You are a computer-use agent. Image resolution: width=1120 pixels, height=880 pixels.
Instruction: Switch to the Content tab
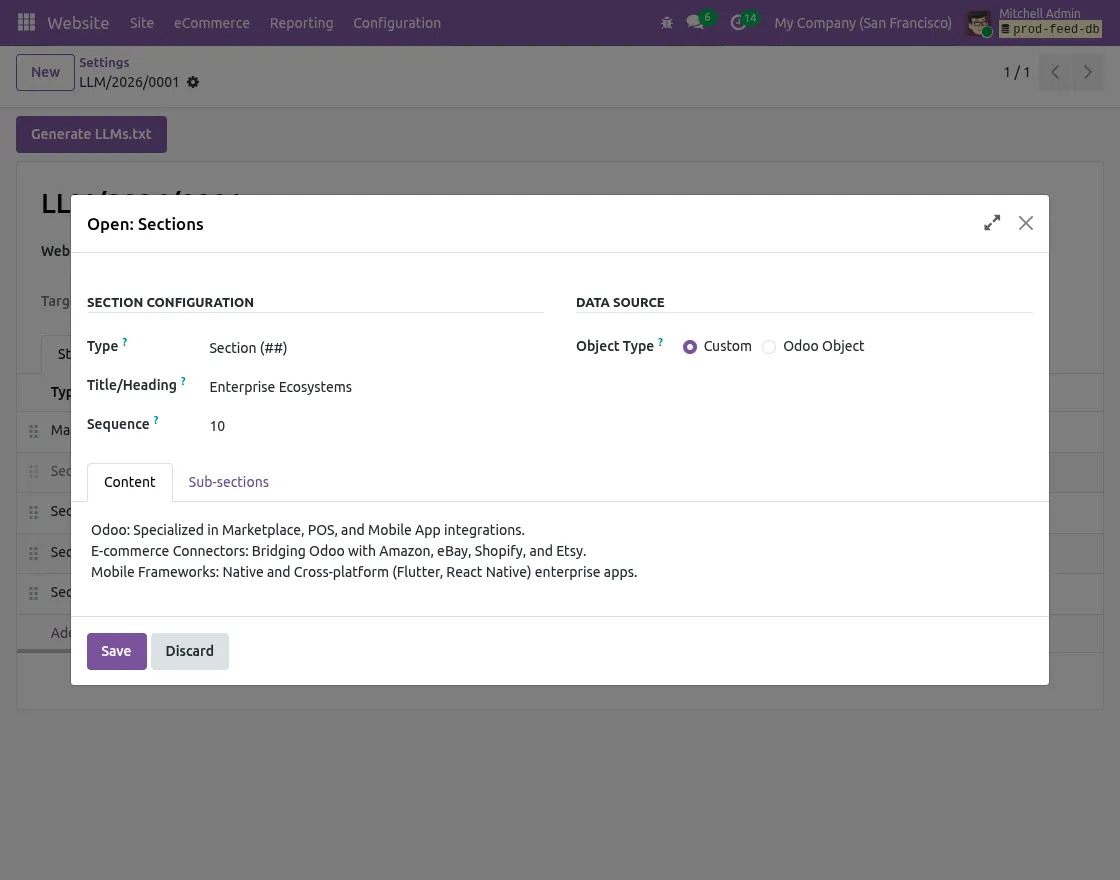pos(129,482)
